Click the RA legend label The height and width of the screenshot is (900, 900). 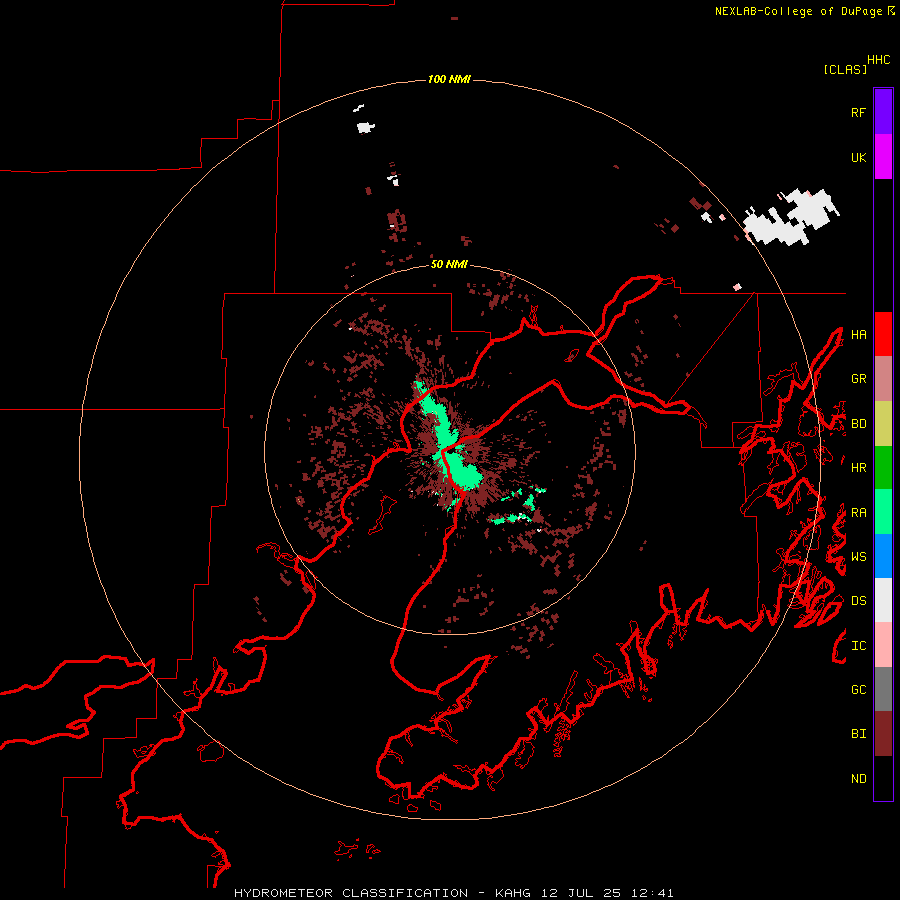(858, 513)
